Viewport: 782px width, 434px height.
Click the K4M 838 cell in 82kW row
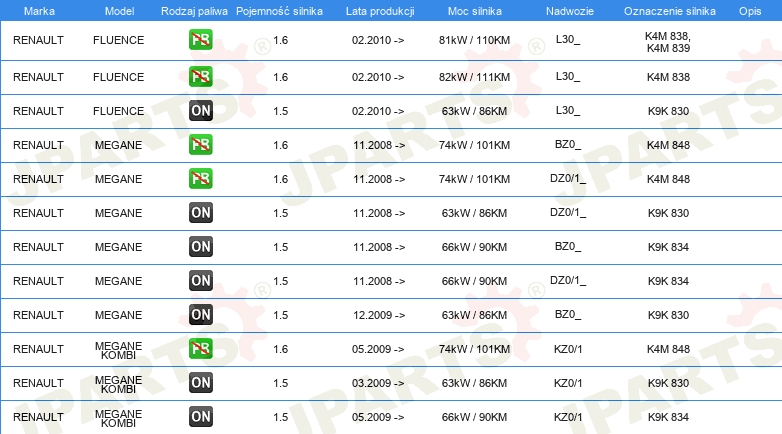(668, 77)
